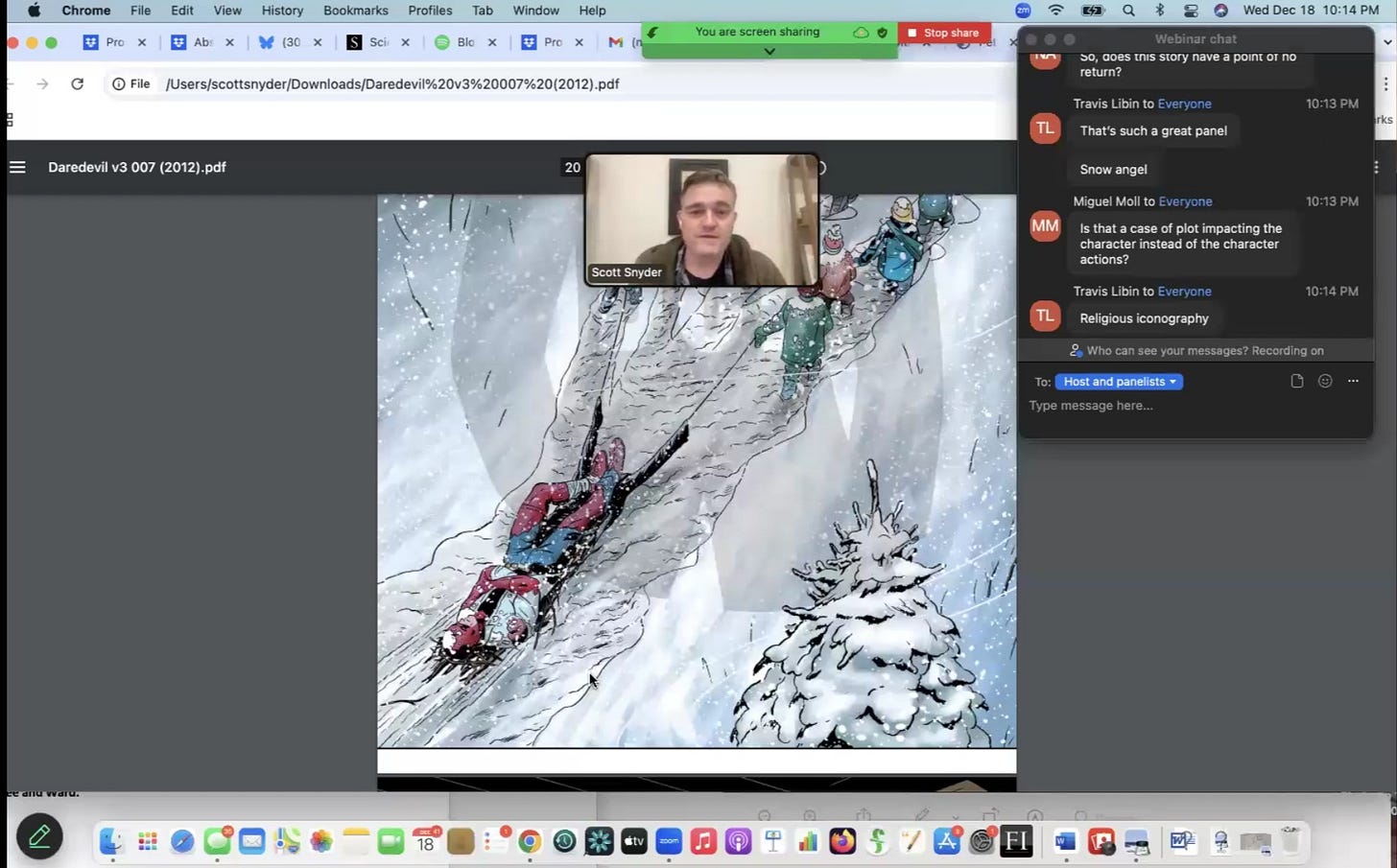Open Keynote from the dock
This screenshot has width=1397, height=868.
tap(773, 841)
